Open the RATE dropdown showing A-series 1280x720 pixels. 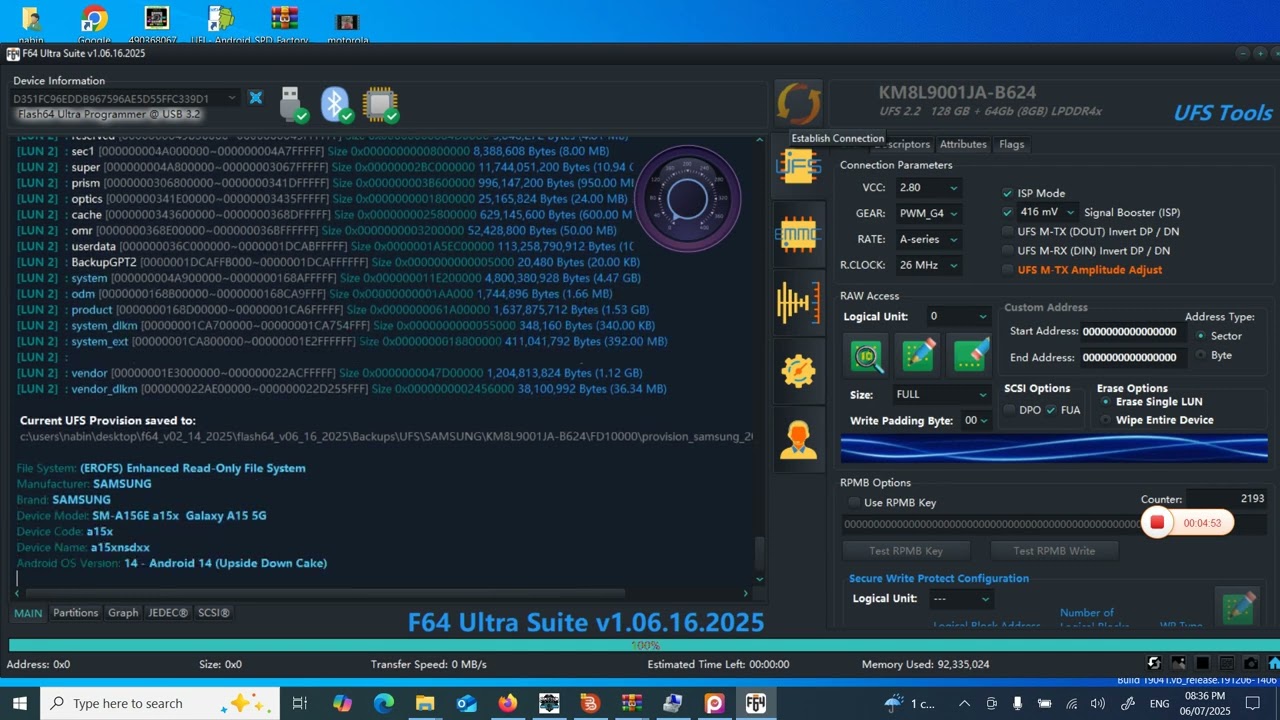[928, 239]
